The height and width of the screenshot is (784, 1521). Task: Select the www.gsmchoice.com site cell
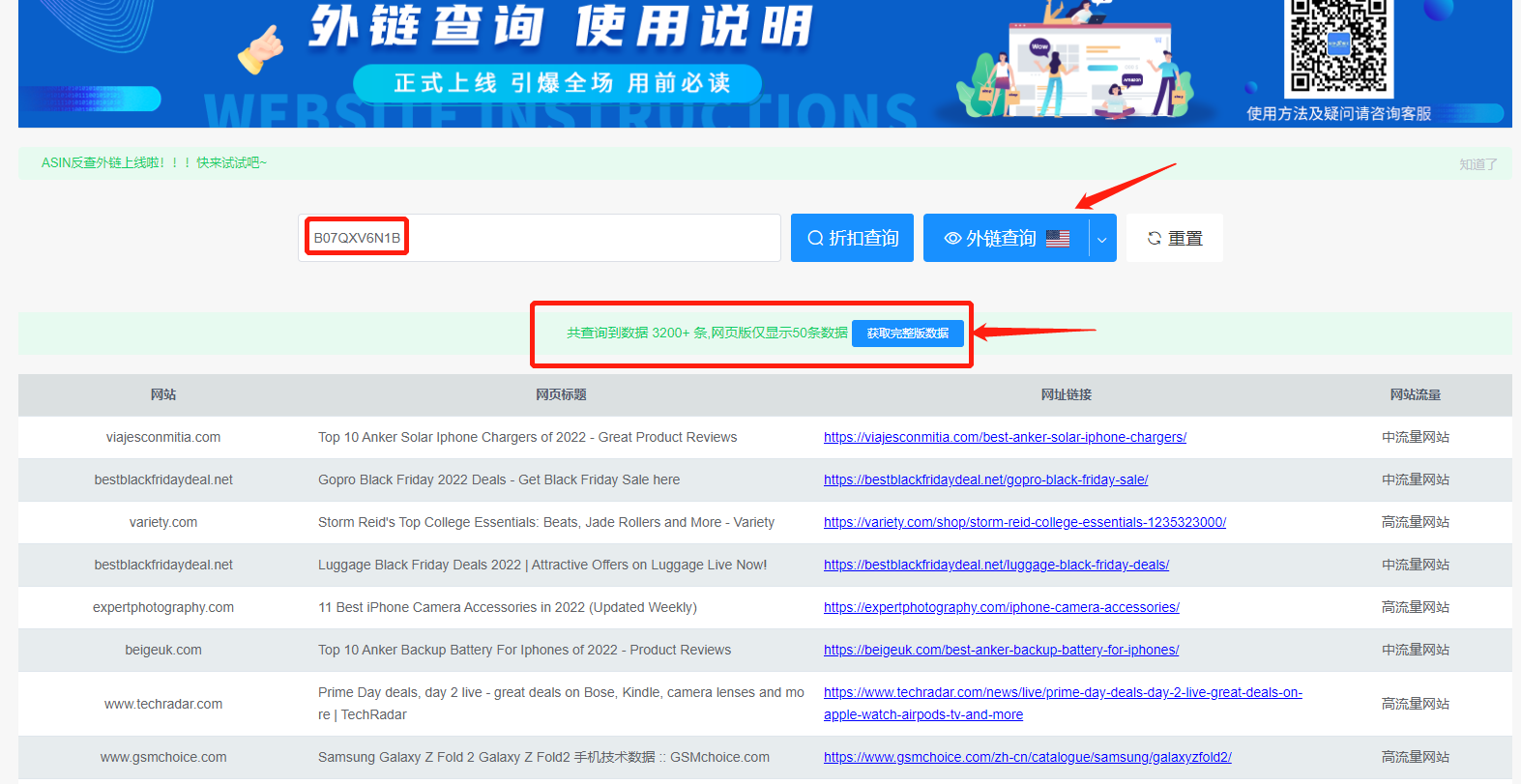point(163,757)
